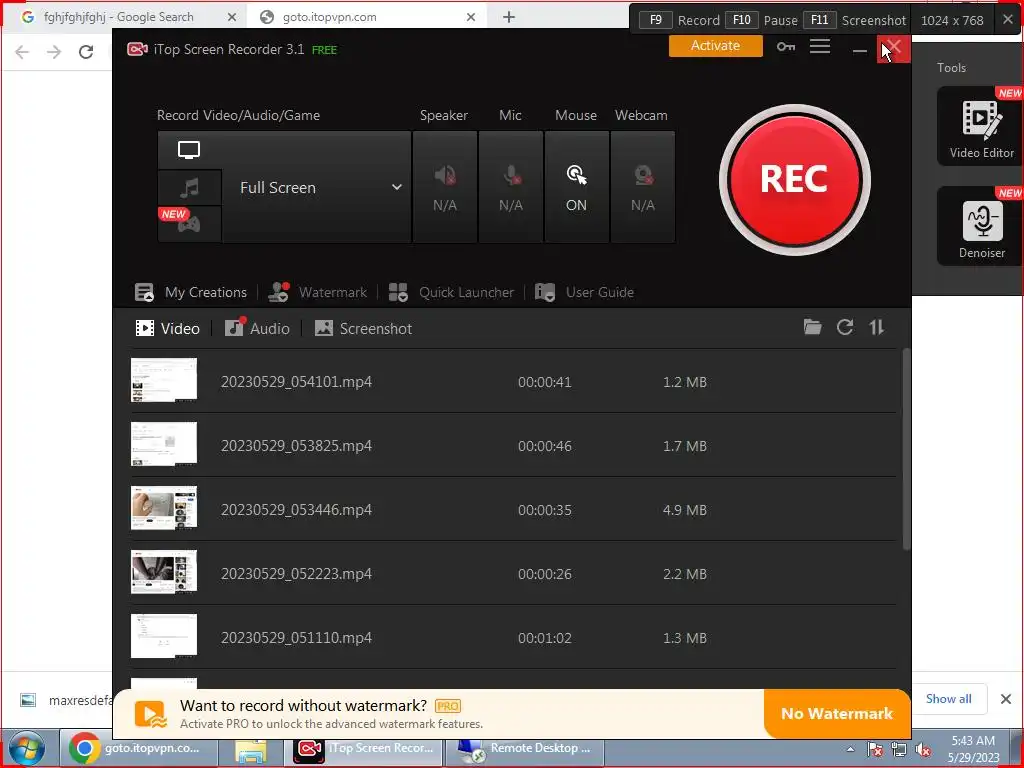Close the hotkey overlay bar
1024x768 pixels.
[1008, 20]
